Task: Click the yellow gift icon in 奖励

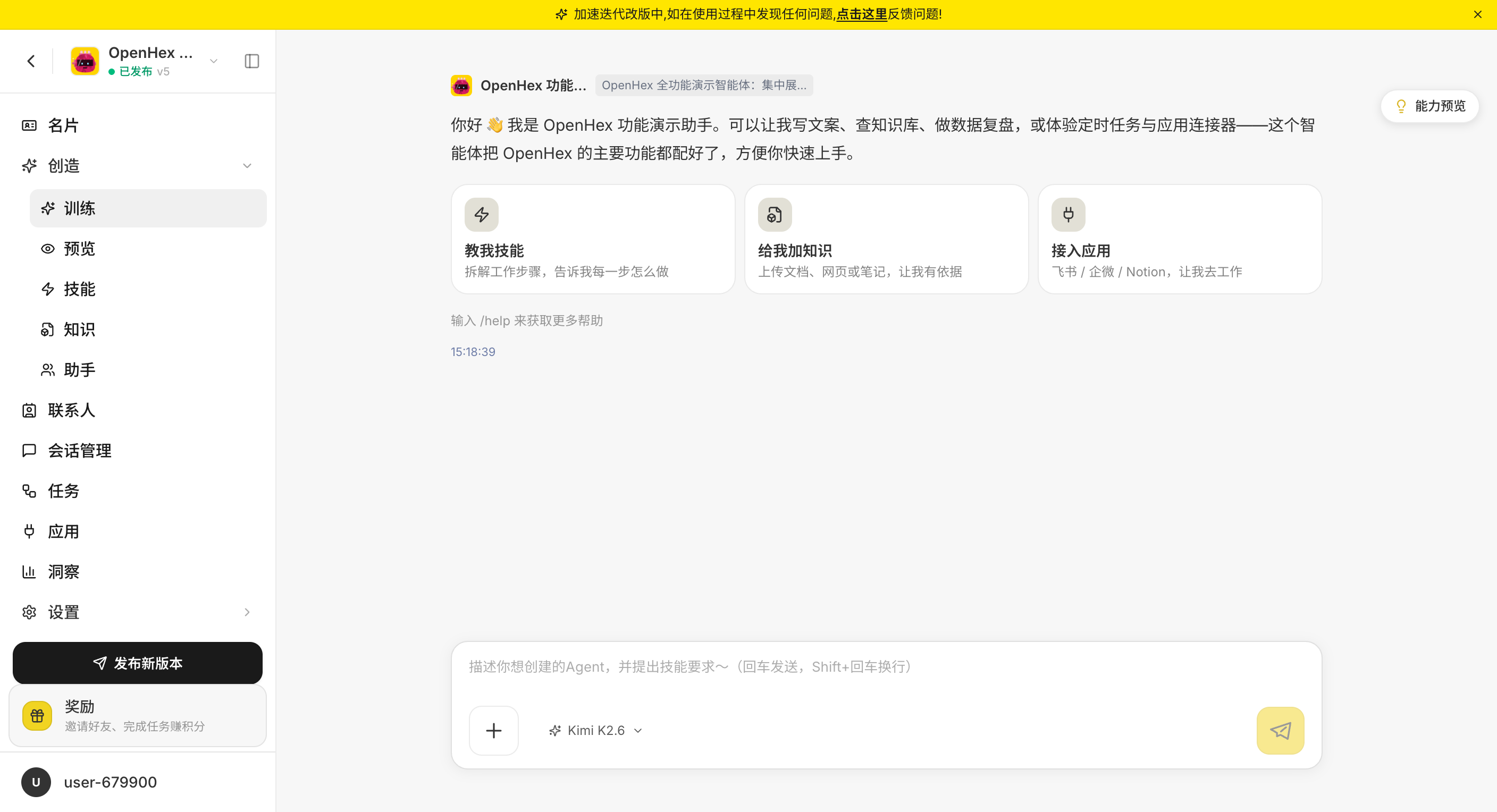Action: click(37, 716)
